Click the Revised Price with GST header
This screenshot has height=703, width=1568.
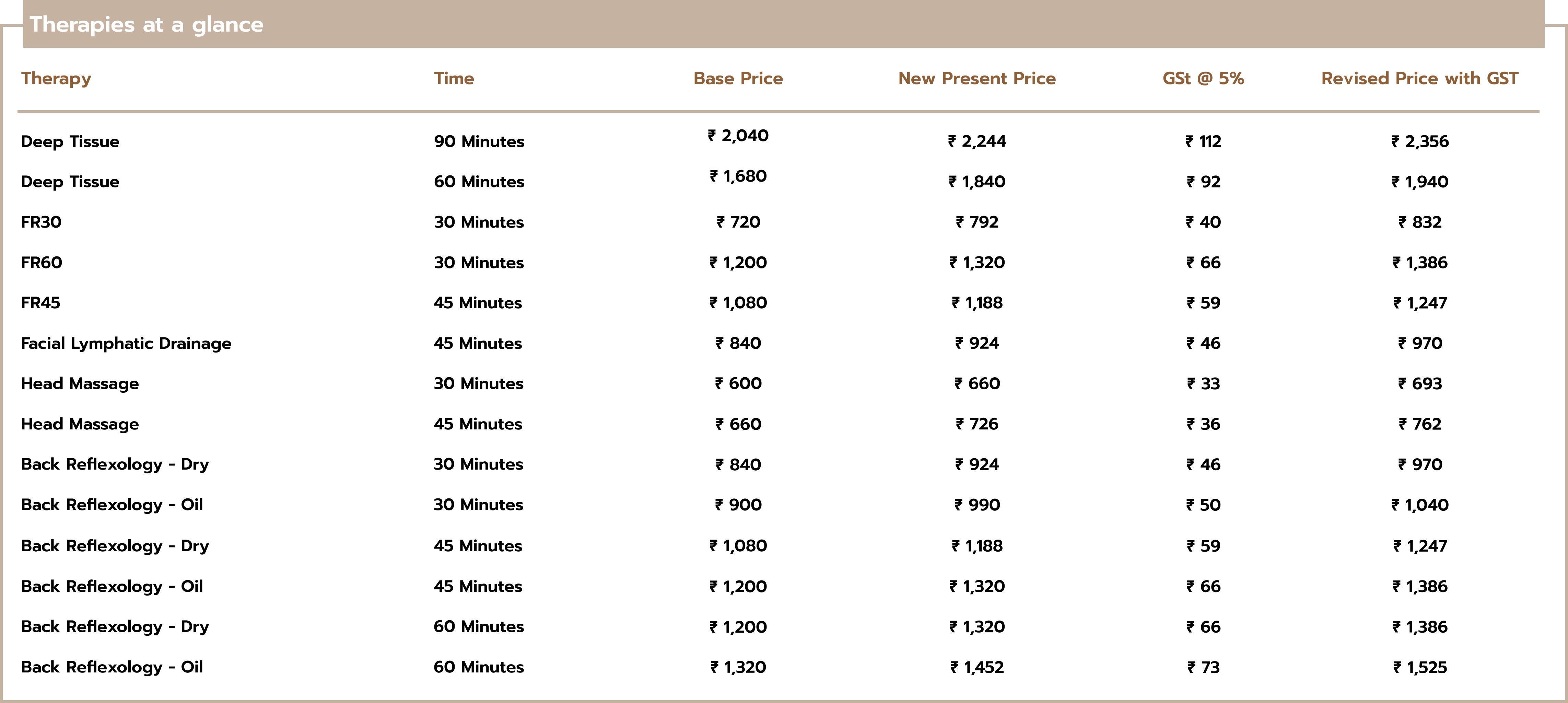(1419, 79)
